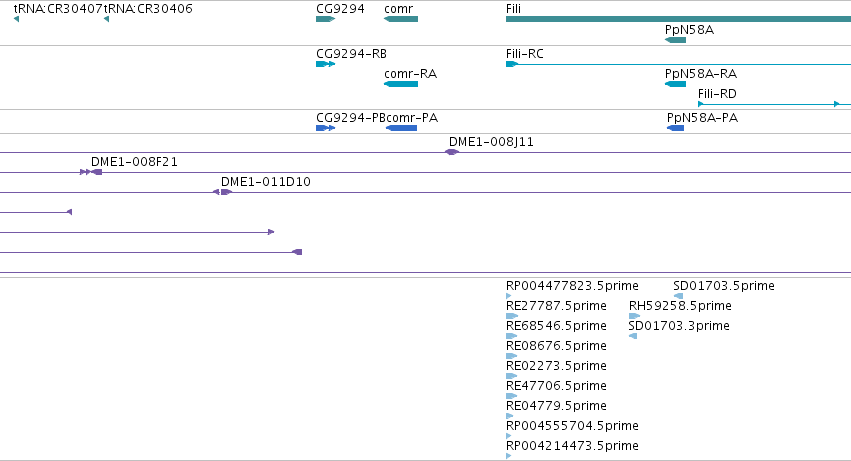
Task: Click the CG9294-RB transcript label
Action: pyautogui.click(x=351, y=54)
